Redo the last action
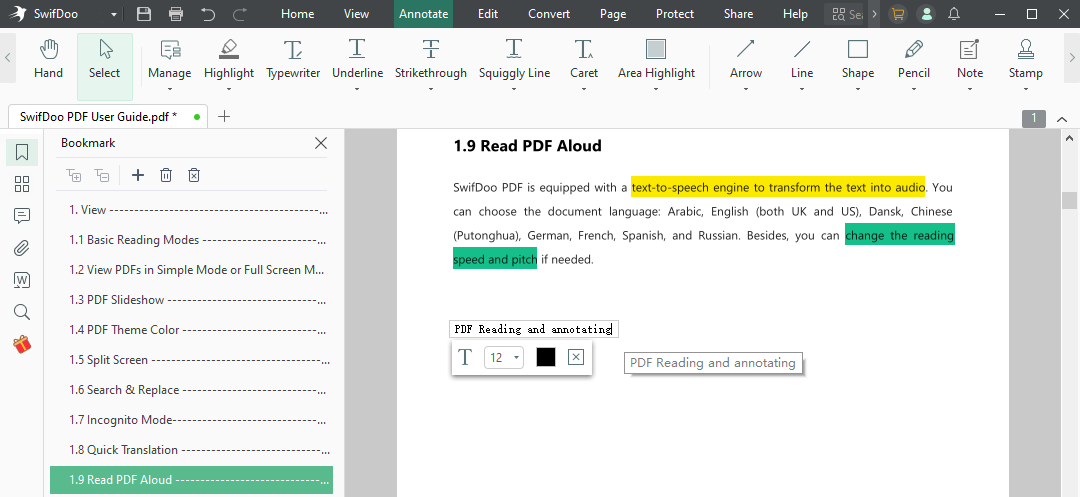1080x497 pixels. tap(240, 14)
